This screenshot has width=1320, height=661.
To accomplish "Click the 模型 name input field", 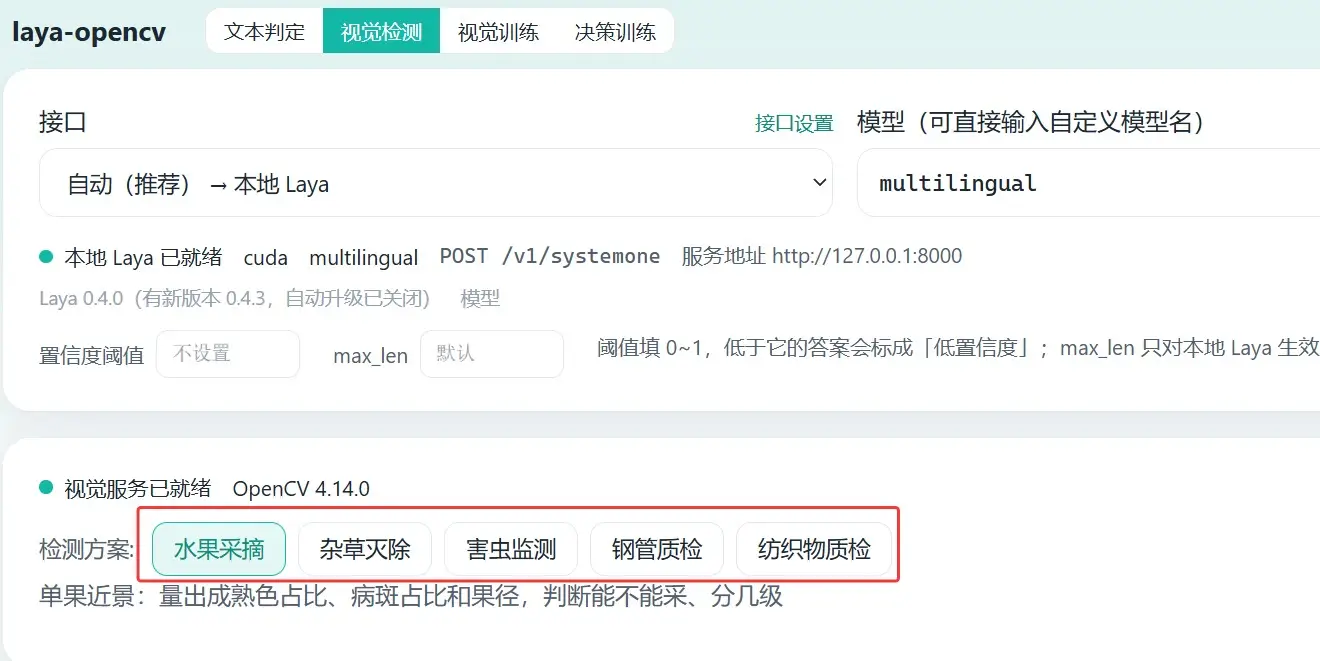I will pos(1088,183).
